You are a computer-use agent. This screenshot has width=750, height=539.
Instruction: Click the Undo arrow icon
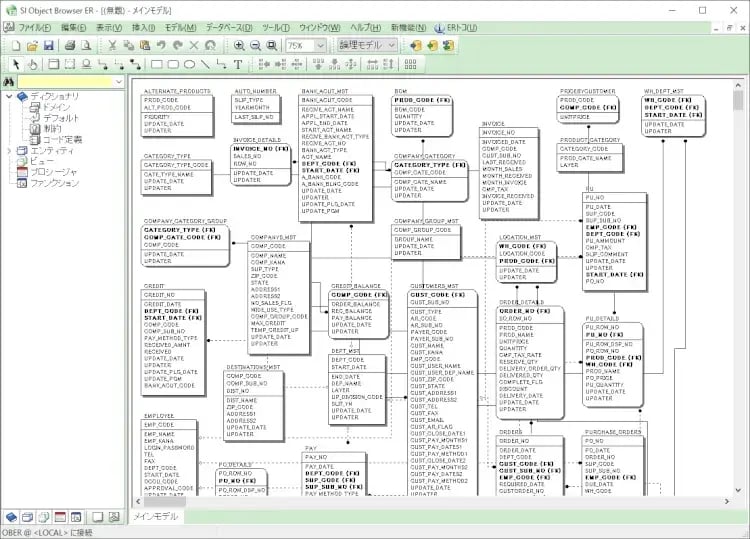click(161, 46)
